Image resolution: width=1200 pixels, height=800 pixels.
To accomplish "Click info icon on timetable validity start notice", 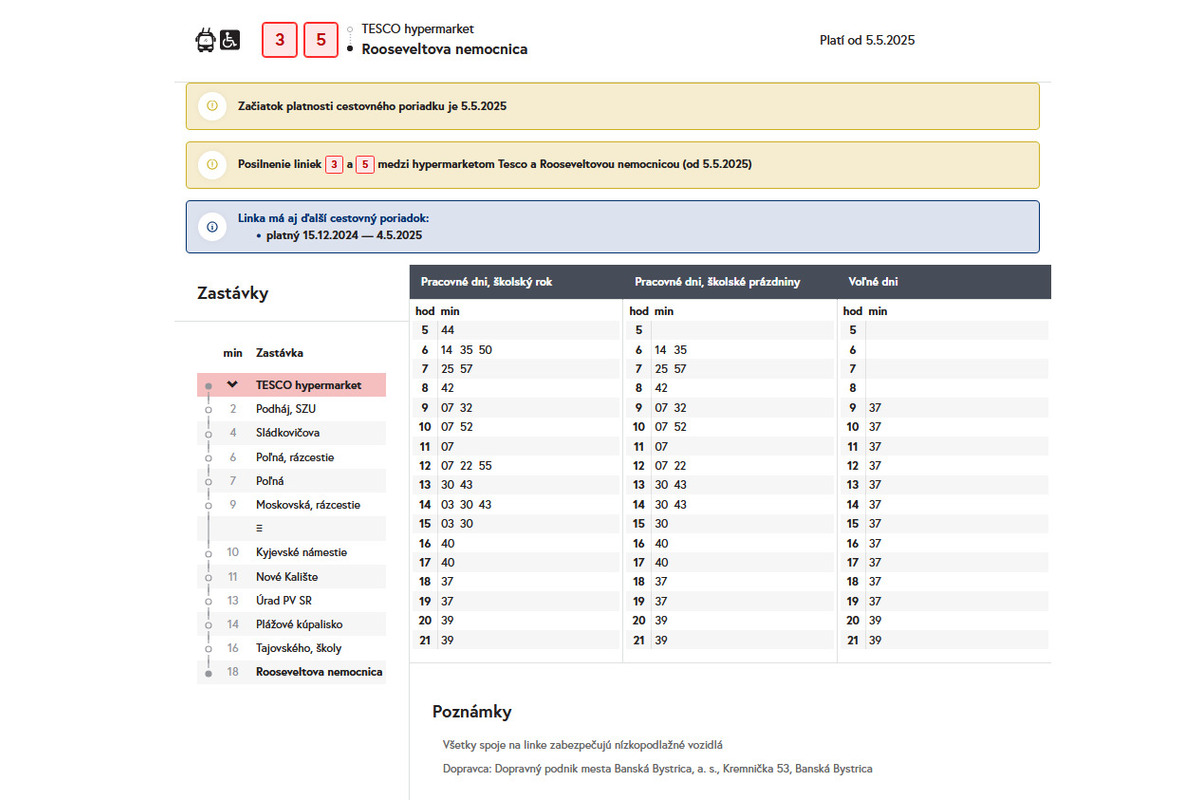I will pos(212,106).
